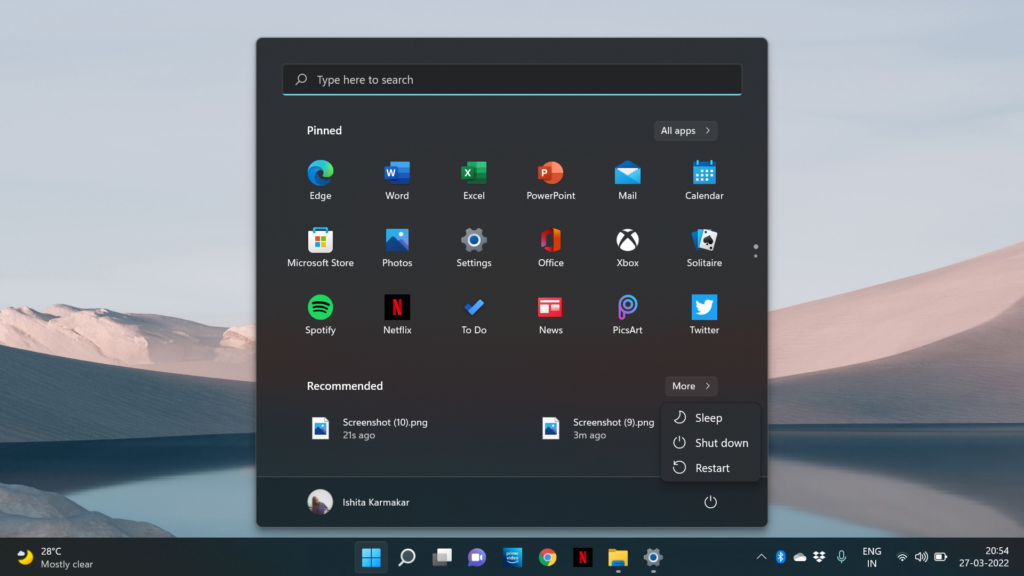Open the weather widget showing 28°C
Viewport: 1024px width, 576px height.
(x=55, y=557)
